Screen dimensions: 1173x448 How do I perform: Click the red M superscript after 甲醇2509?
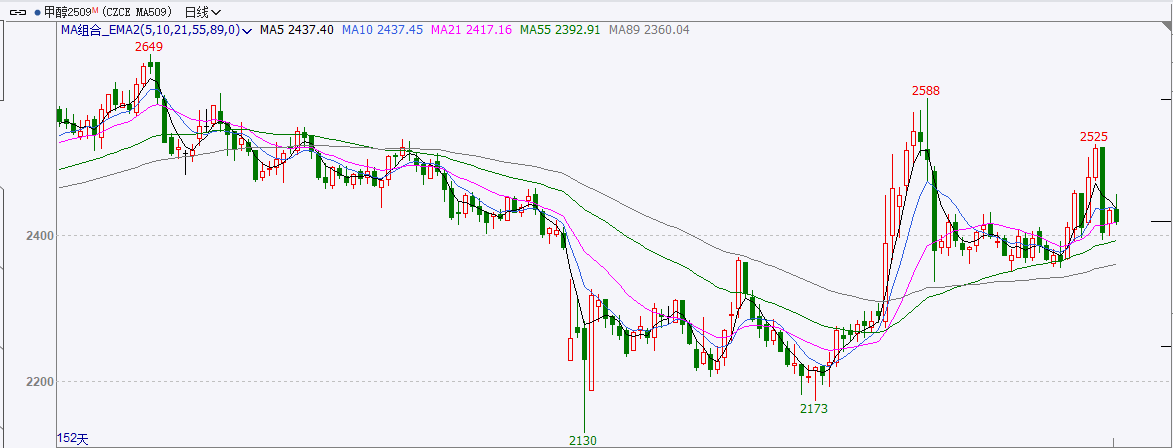point(95,9)
